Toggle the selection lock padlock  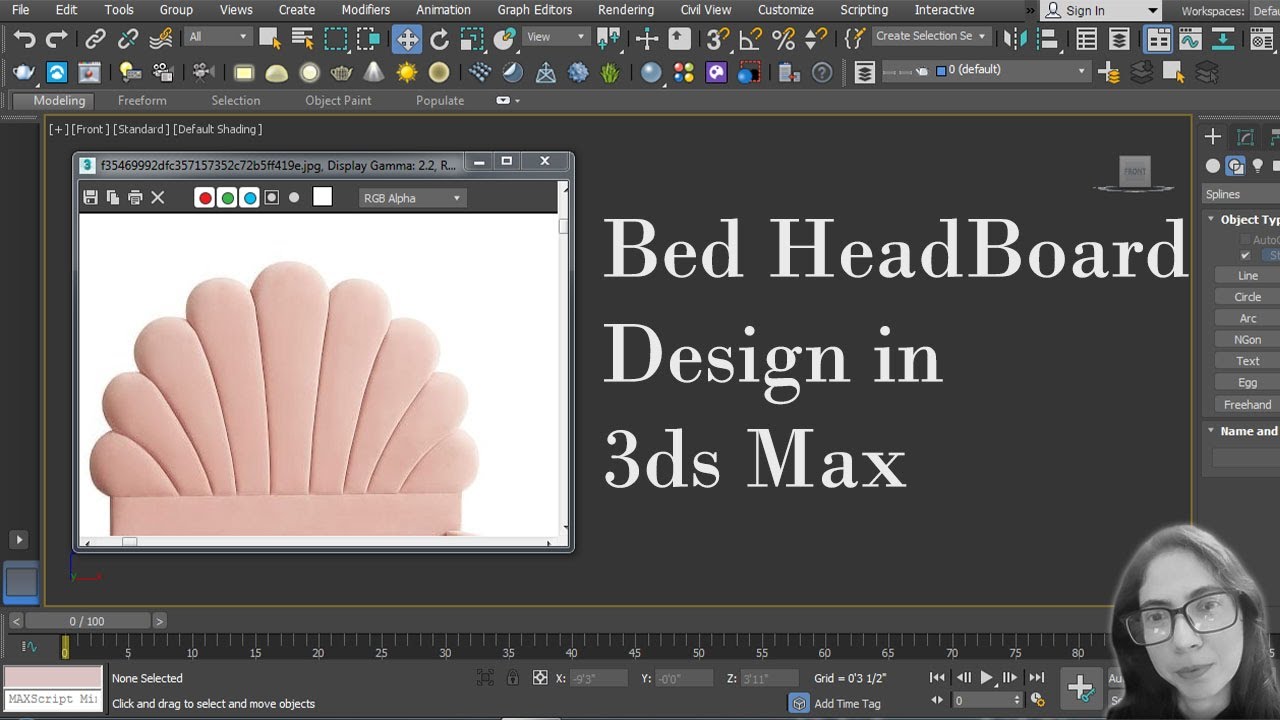513,678
